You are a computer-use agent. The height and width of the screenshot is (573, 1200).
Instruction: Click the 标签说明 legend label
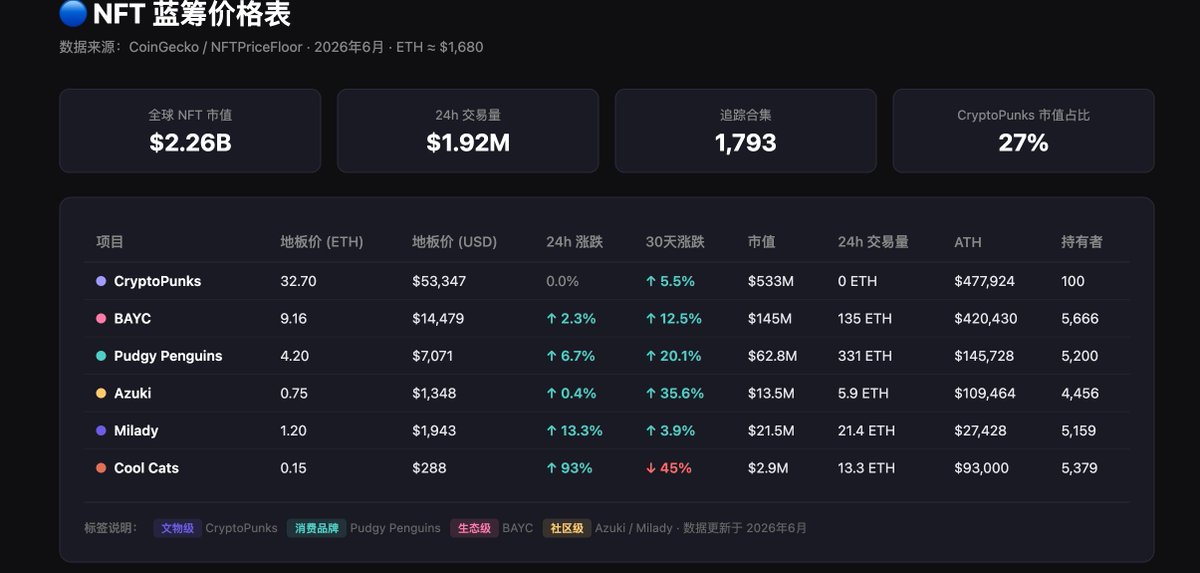[x=111, y=528]
